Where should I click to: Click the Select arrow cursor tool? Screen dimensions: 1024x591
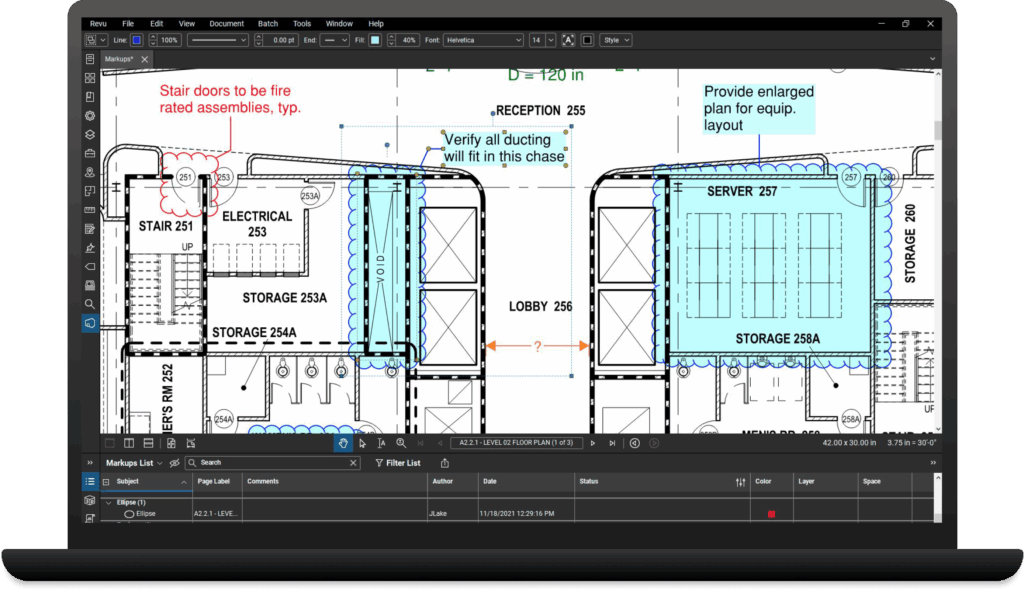[362, 443]
